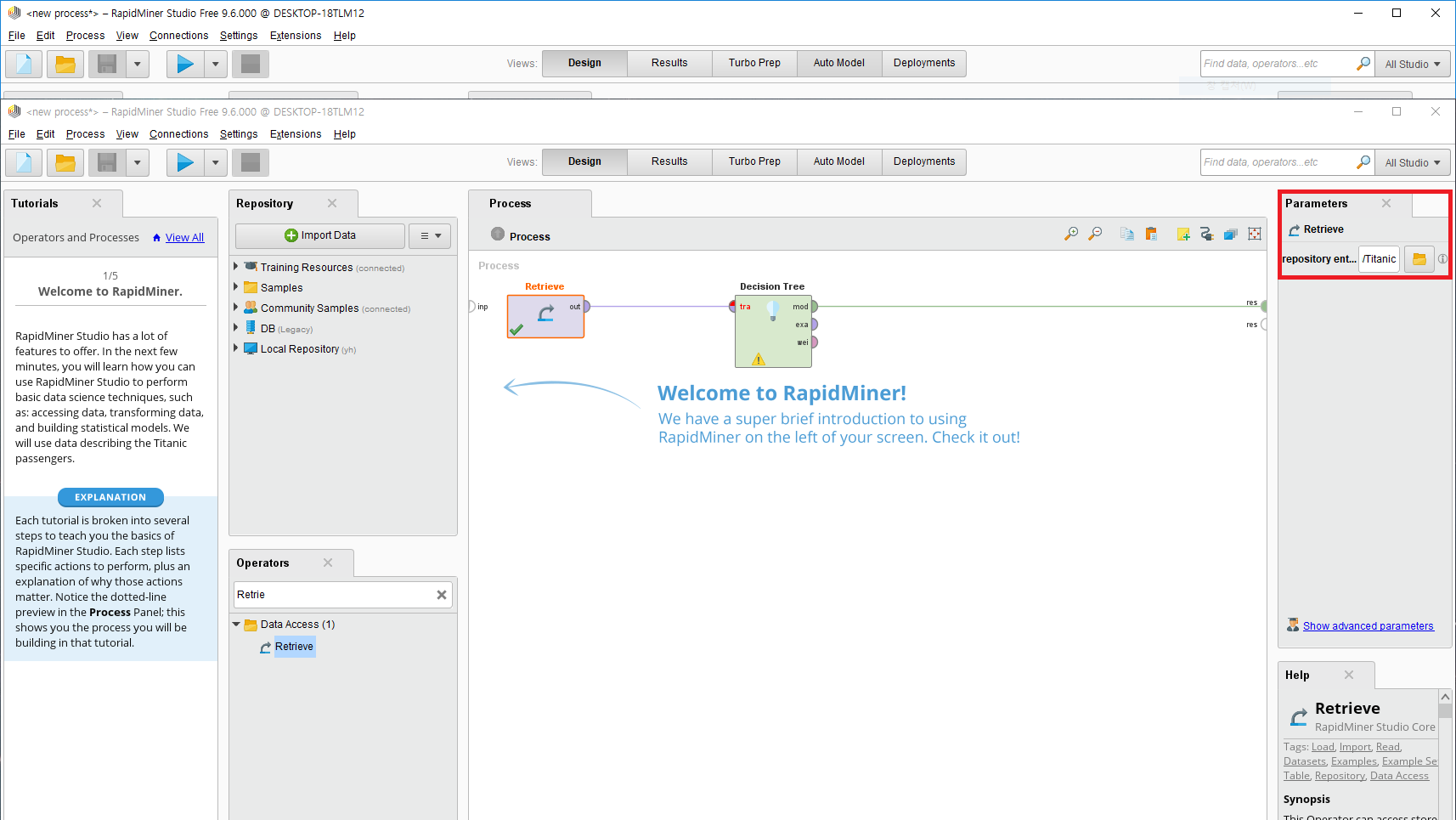Click New Process icon in front window toolbar
Image resolution: width=1456 pixels, height=820 pixels.
(24, 162)
